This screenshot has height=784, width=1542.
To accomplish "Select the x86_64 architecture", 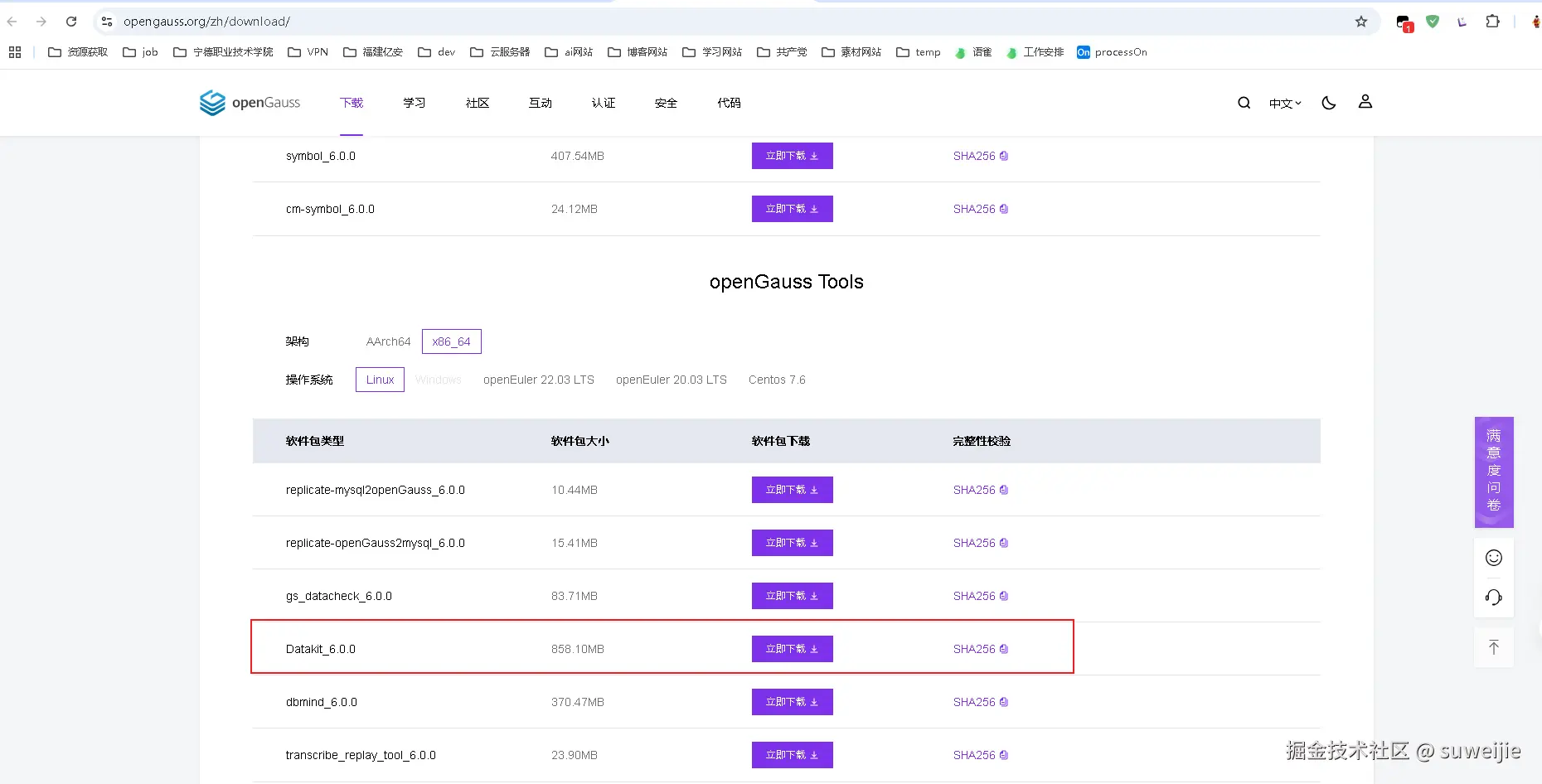I will (x=451, y=341).
